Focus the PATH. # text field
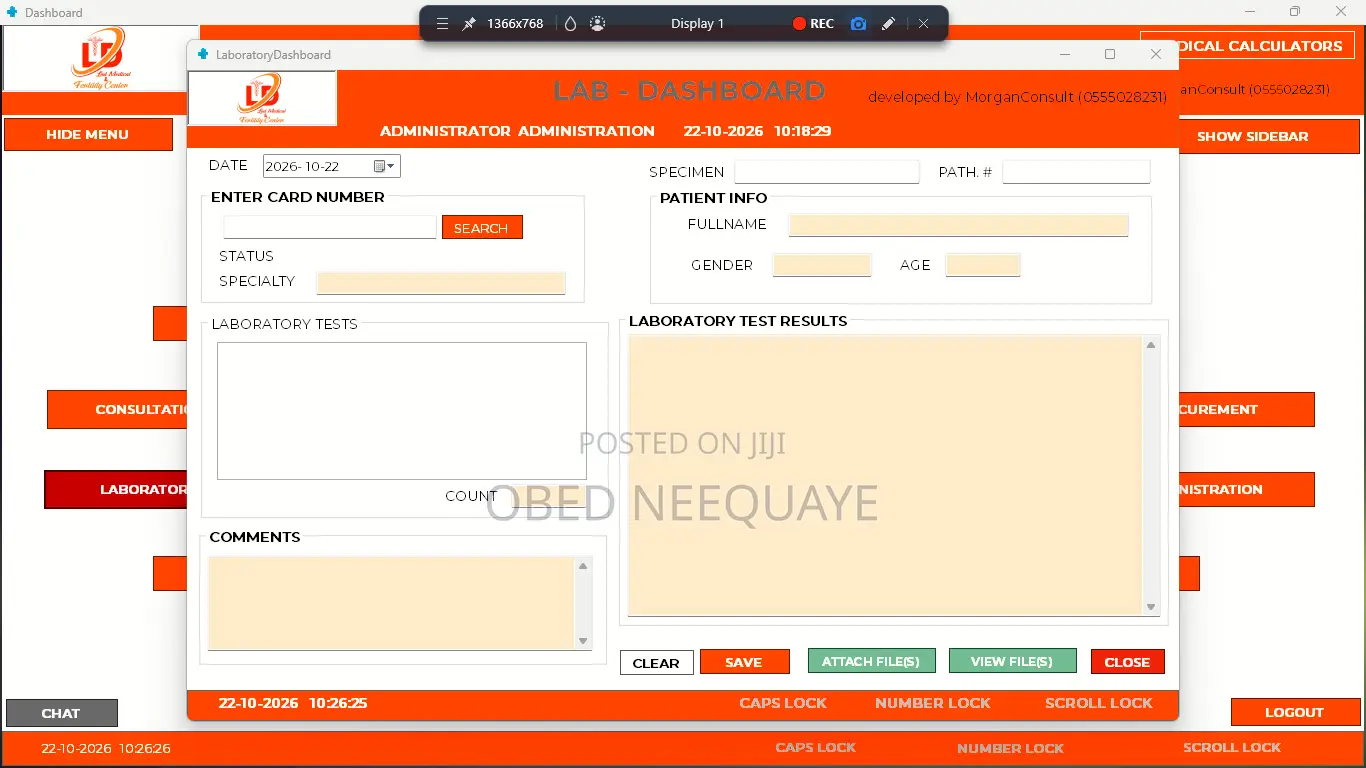 (1076, 171)
